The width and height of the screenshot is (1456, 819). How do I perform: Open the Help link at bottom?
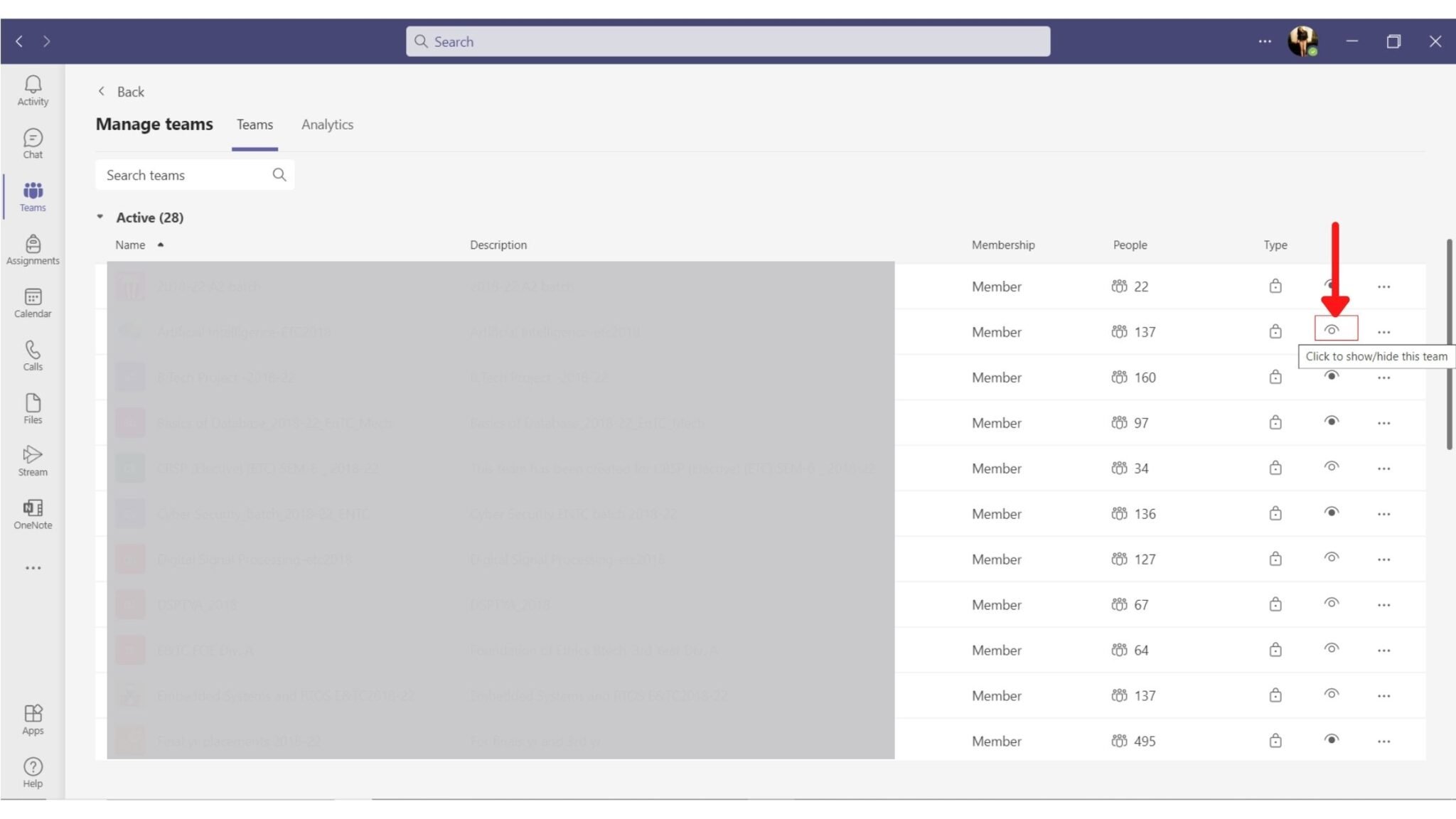point(32,771)
